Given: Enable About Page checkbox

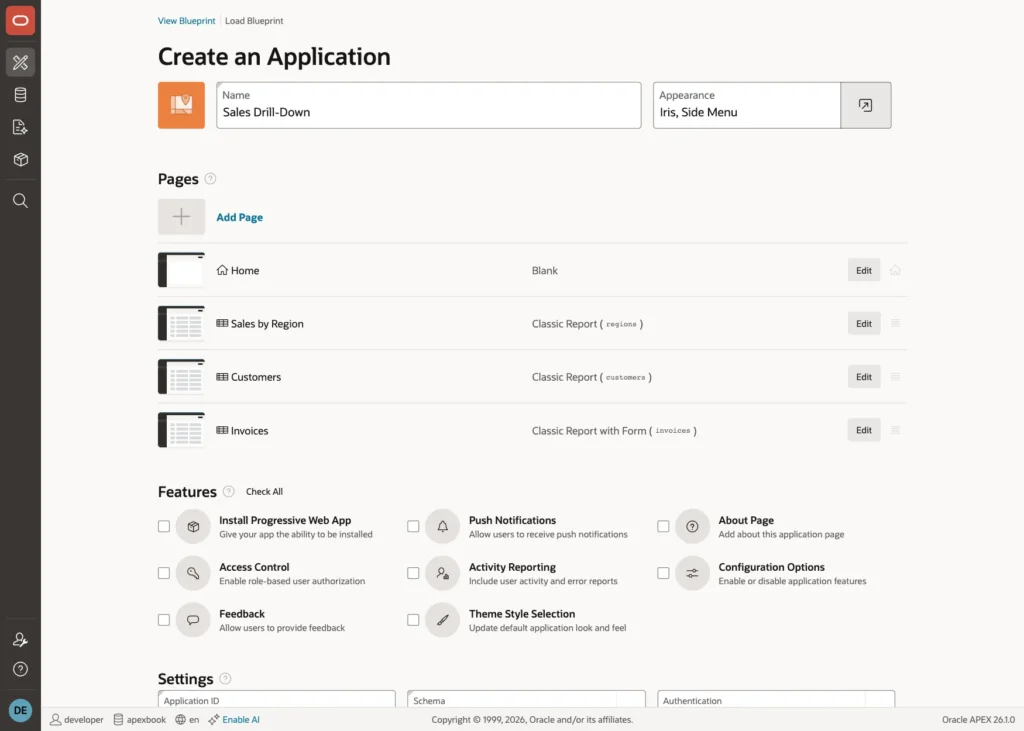Looking at the screenshot, I should 663,526.
